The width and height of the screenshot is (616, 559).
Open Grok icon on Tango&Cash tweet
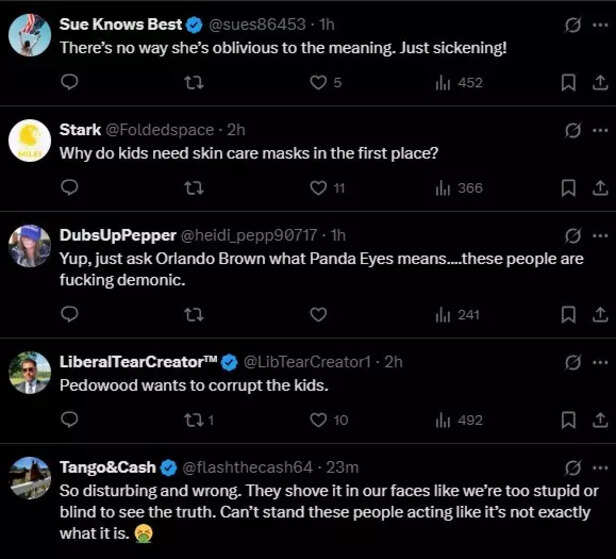coord(573,467)
